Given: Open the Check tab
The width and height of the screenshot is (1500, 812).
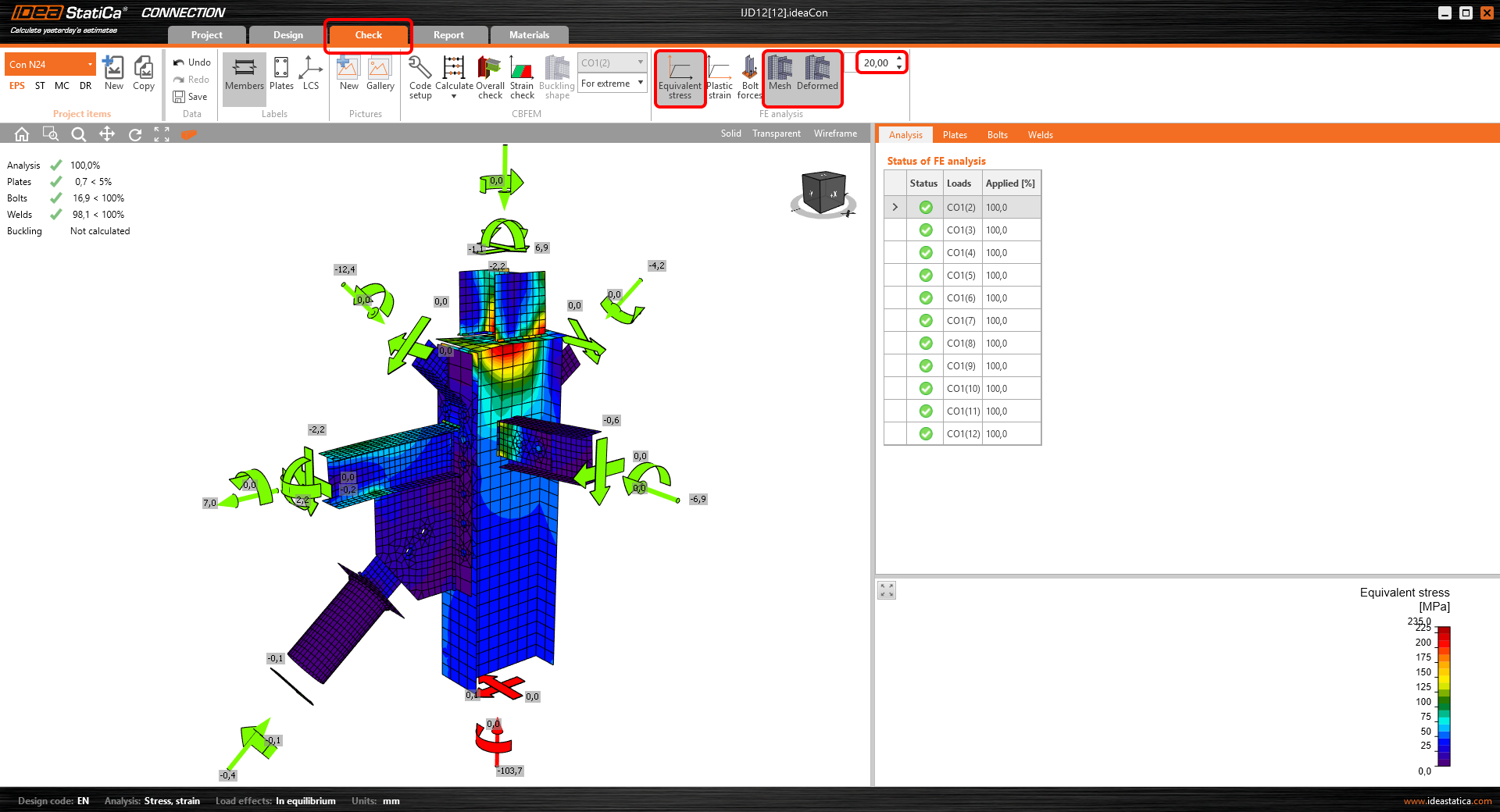Looking at the screenshot, I should (x=369, y=35).
